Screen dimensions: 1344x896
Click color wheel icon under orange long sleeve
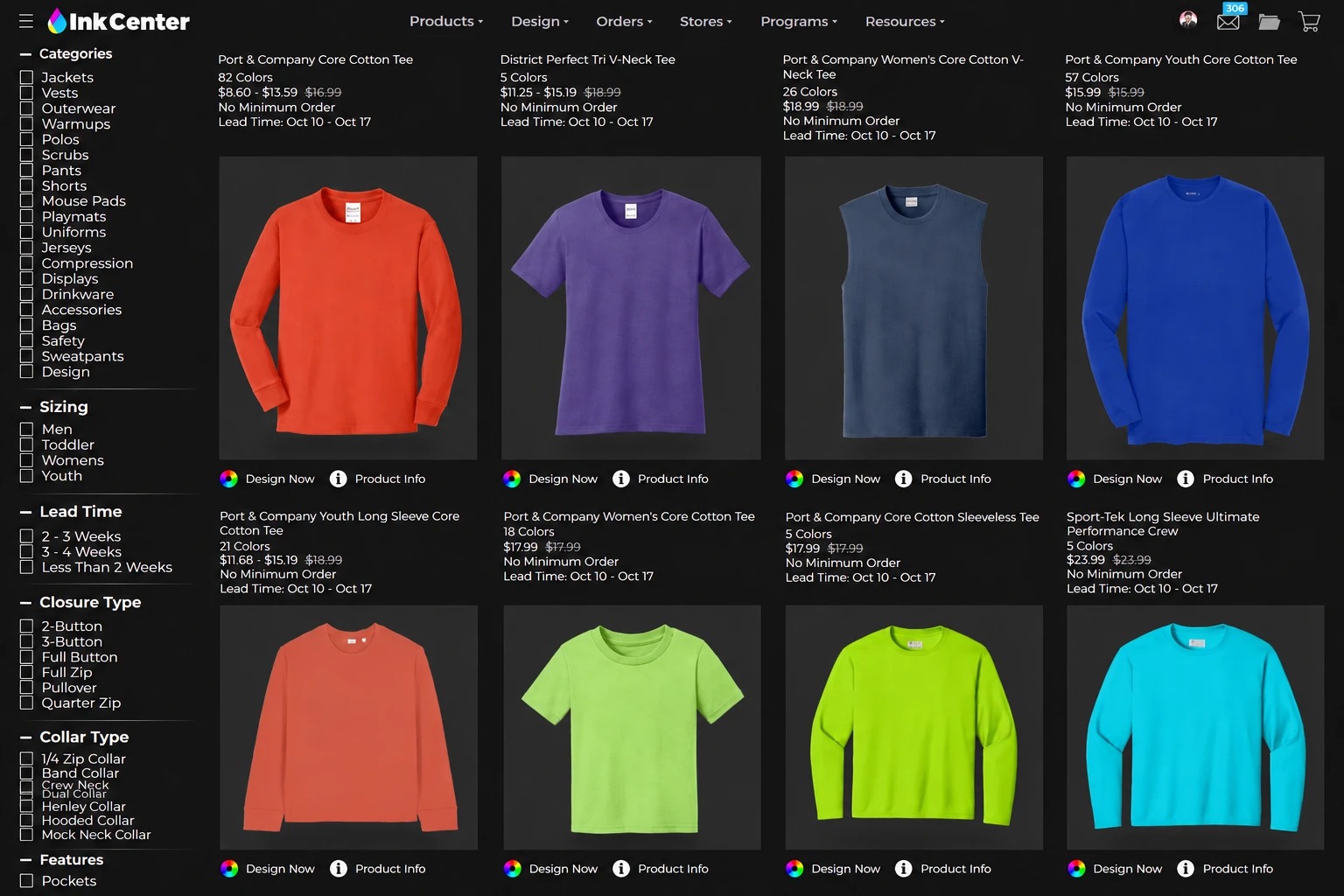coord(228,479)
